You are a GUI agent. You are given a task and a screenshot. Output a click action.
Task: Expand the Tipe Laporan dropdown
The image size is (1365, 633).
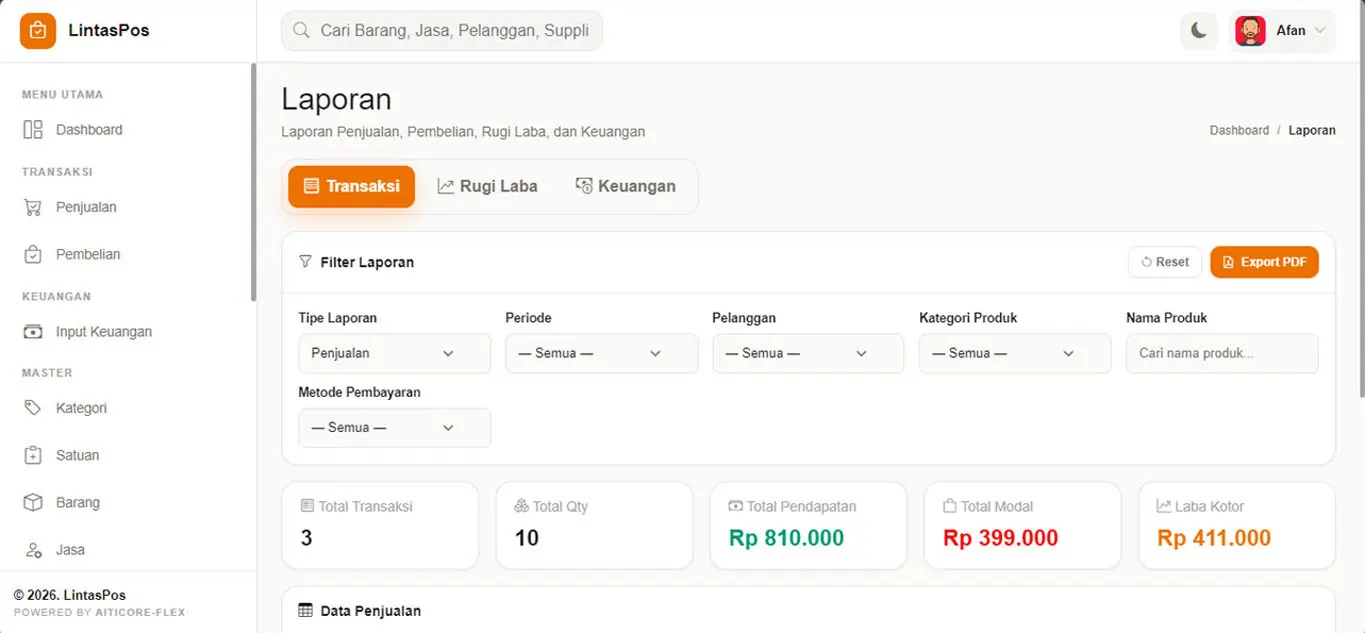(394, 353)
